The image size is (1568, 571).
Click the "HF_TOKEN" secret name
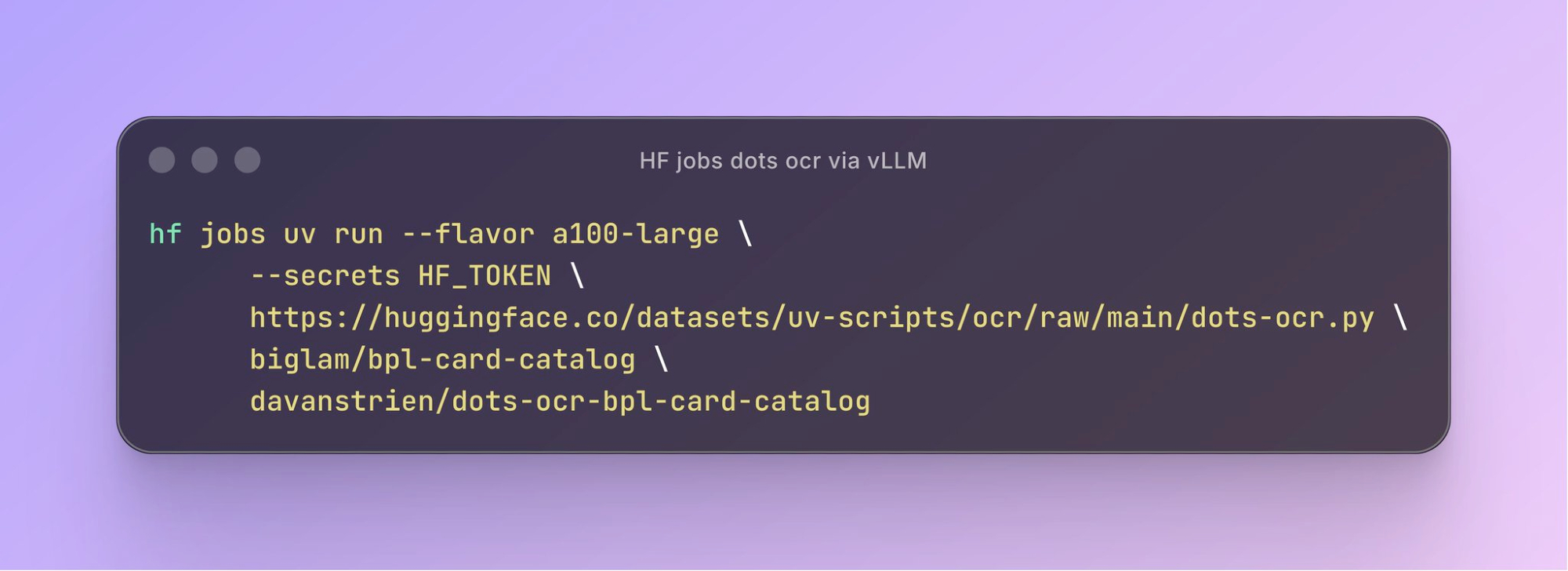[x=485, y=276]
